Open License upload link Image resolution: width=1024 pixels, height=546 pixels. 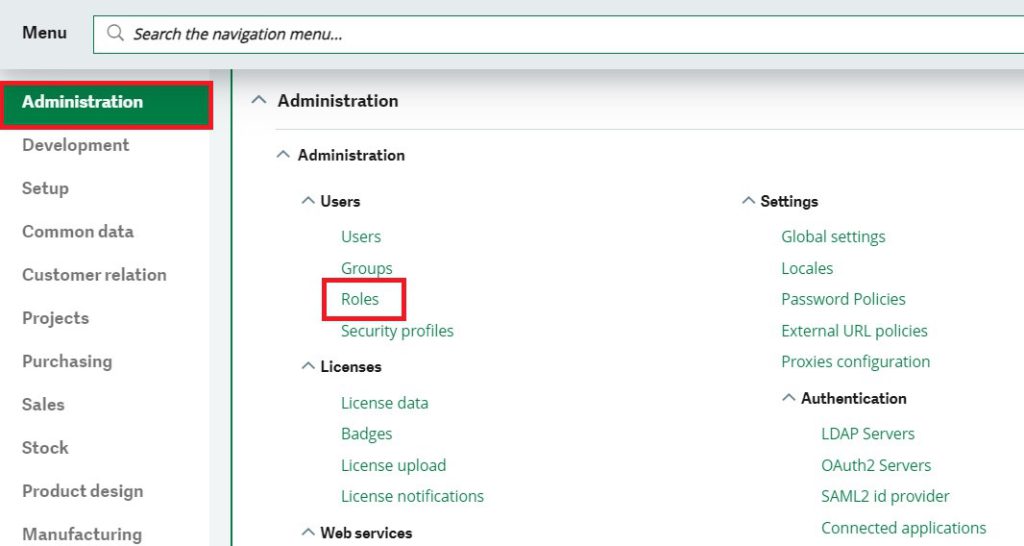pyautogui.click(x=393, y=465)
